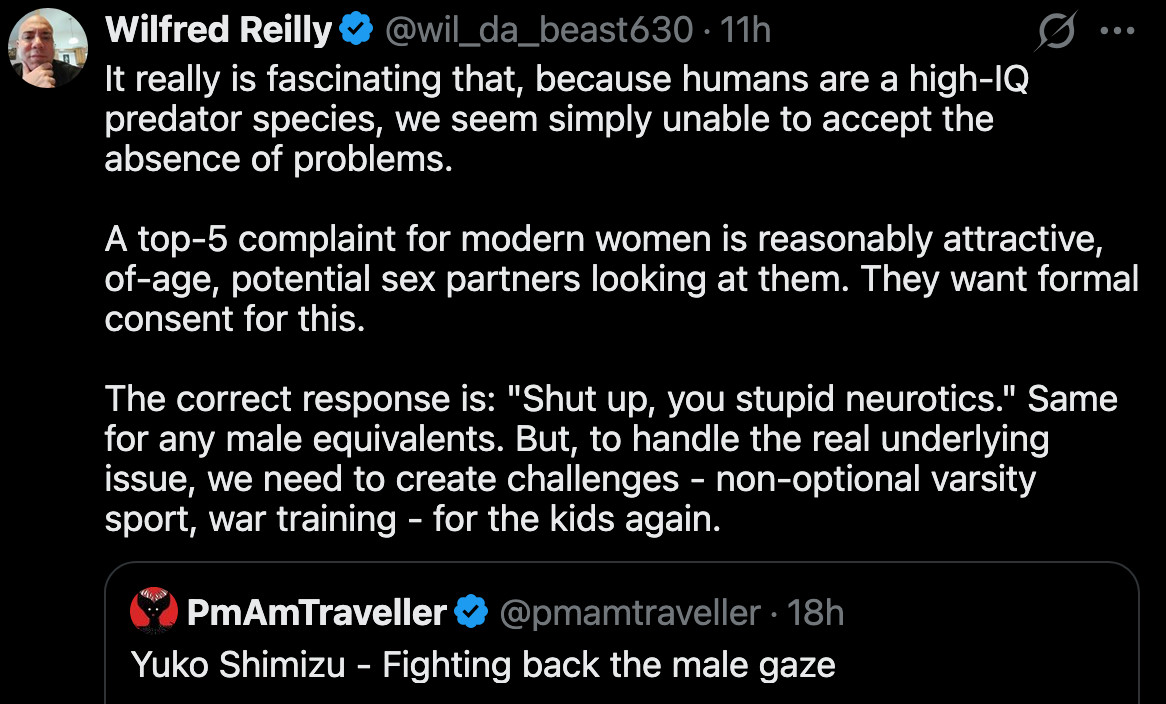Open Wilfred Reilly's profile picture
The image size is (1166, 704).
(48, 48)
